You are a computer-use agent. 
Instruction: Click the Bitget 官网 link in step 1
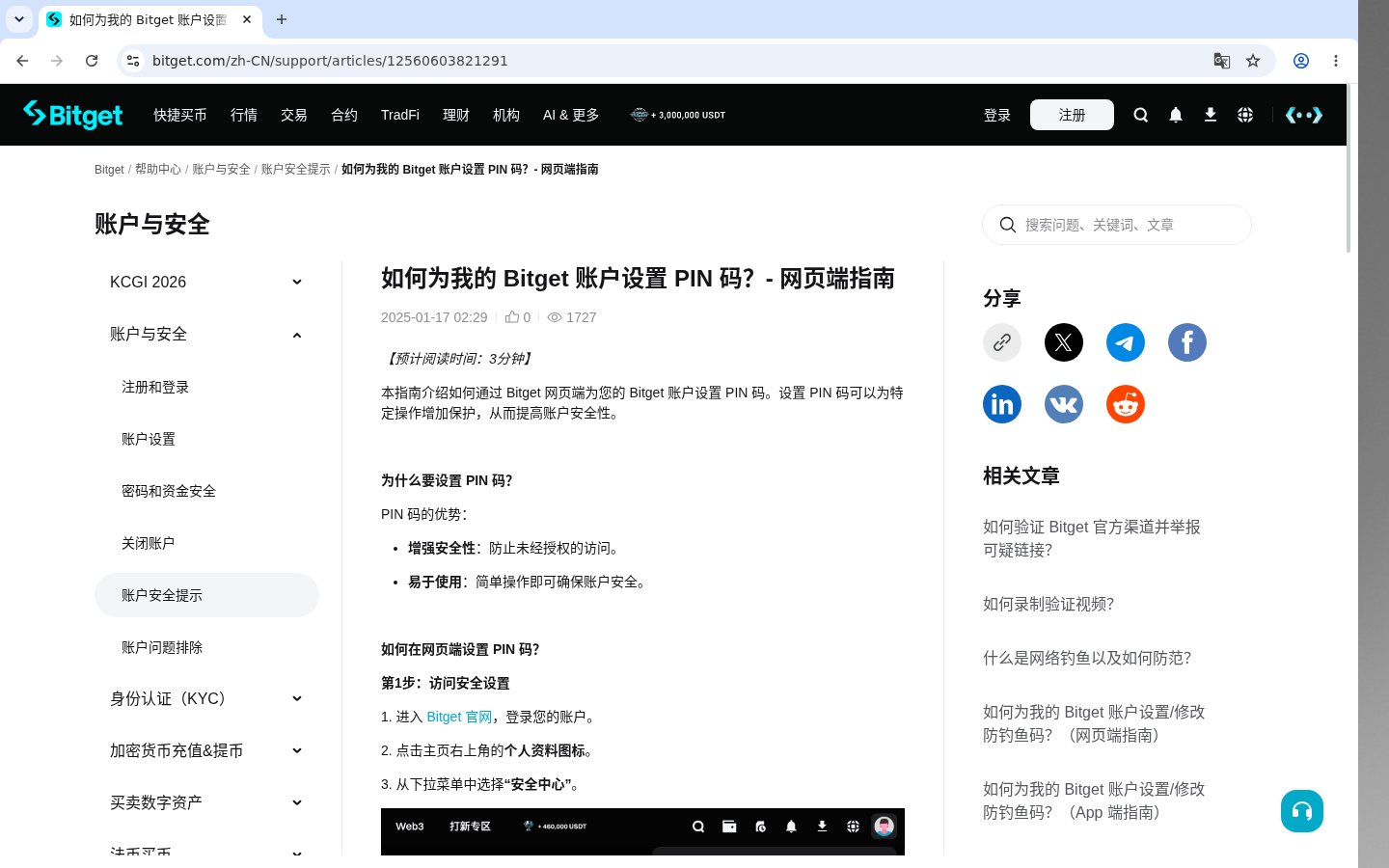pos(459,717)
